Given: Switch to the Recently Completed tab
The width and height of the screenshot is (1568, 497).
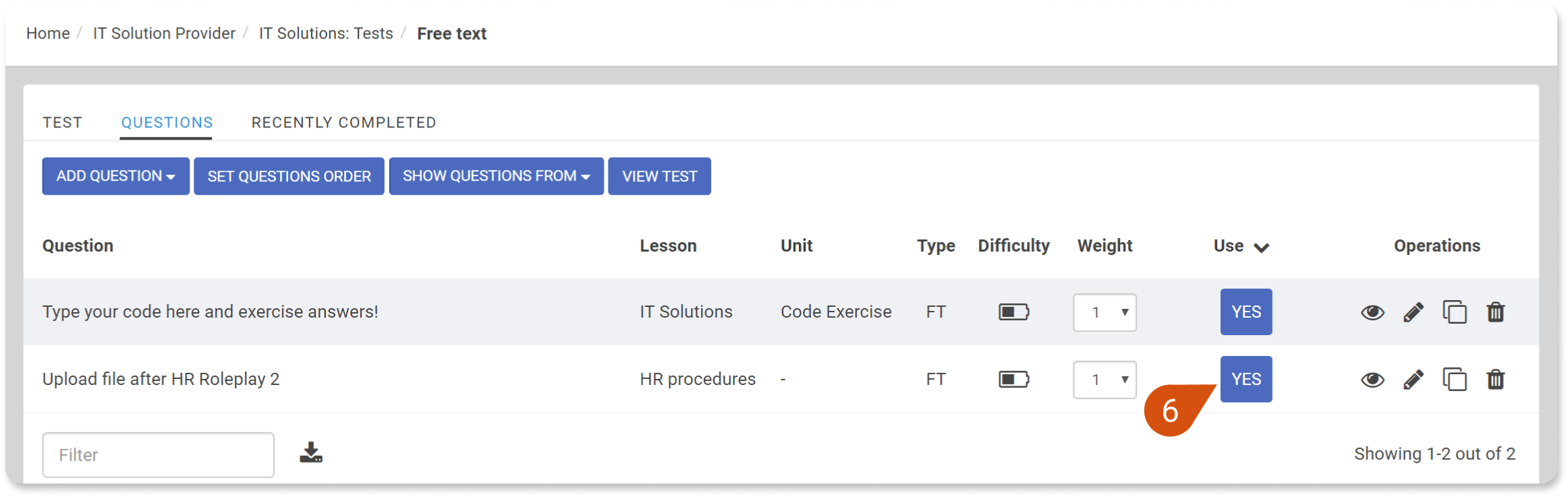Looking at the screenshot, I should pyautogui.click(x=344, y=123).
